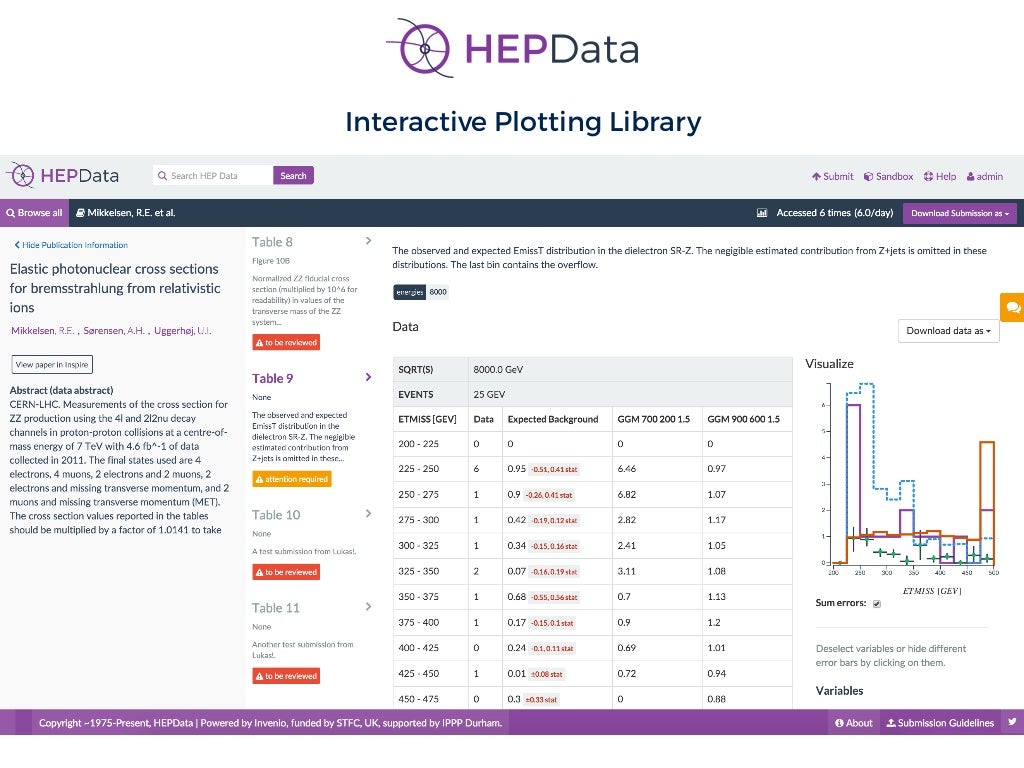Click the Browse all search icon

tap(10, 213)
